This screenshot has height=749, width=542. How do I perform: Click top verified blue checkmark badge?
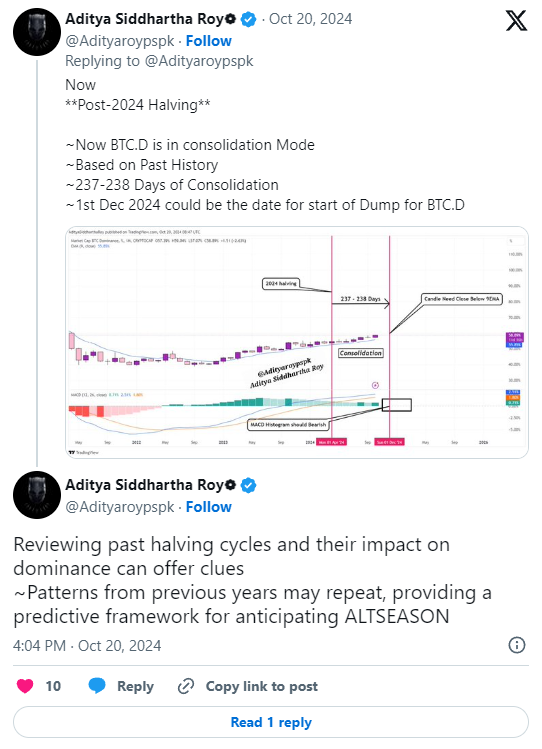[x=248, y=19]
